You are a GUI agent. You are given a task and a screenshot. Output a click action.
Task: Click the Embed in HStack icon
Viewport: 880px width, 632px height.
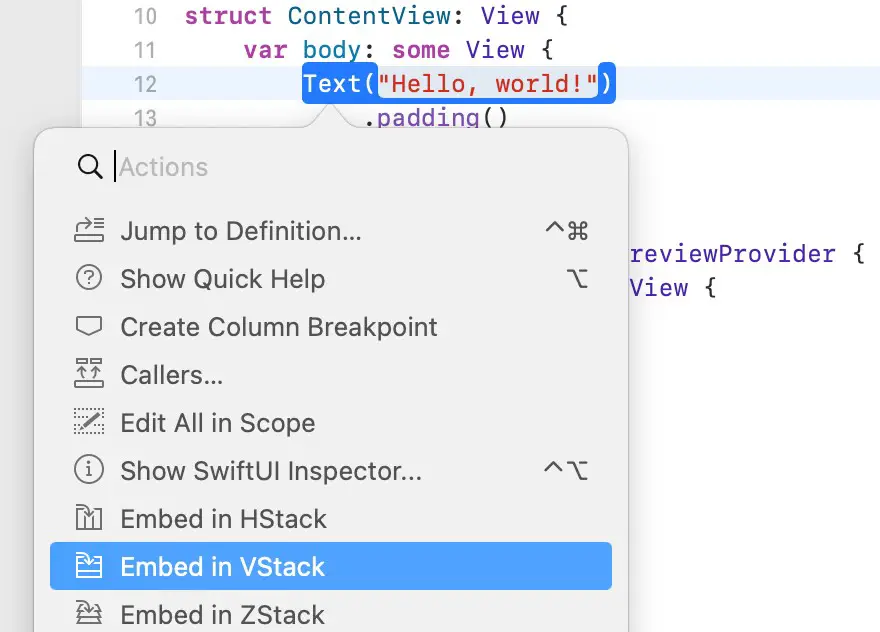pyautogui.click(x=89, y=518)
